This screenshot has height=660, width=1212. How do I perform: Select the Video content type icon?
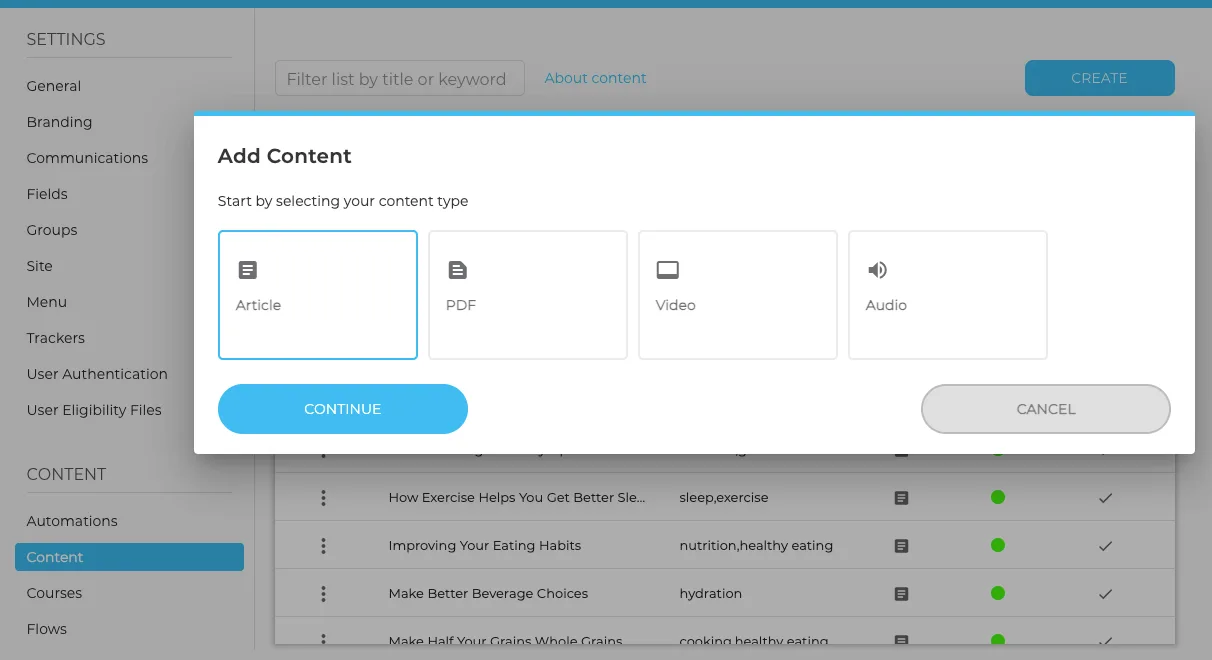tap(667, 269)
